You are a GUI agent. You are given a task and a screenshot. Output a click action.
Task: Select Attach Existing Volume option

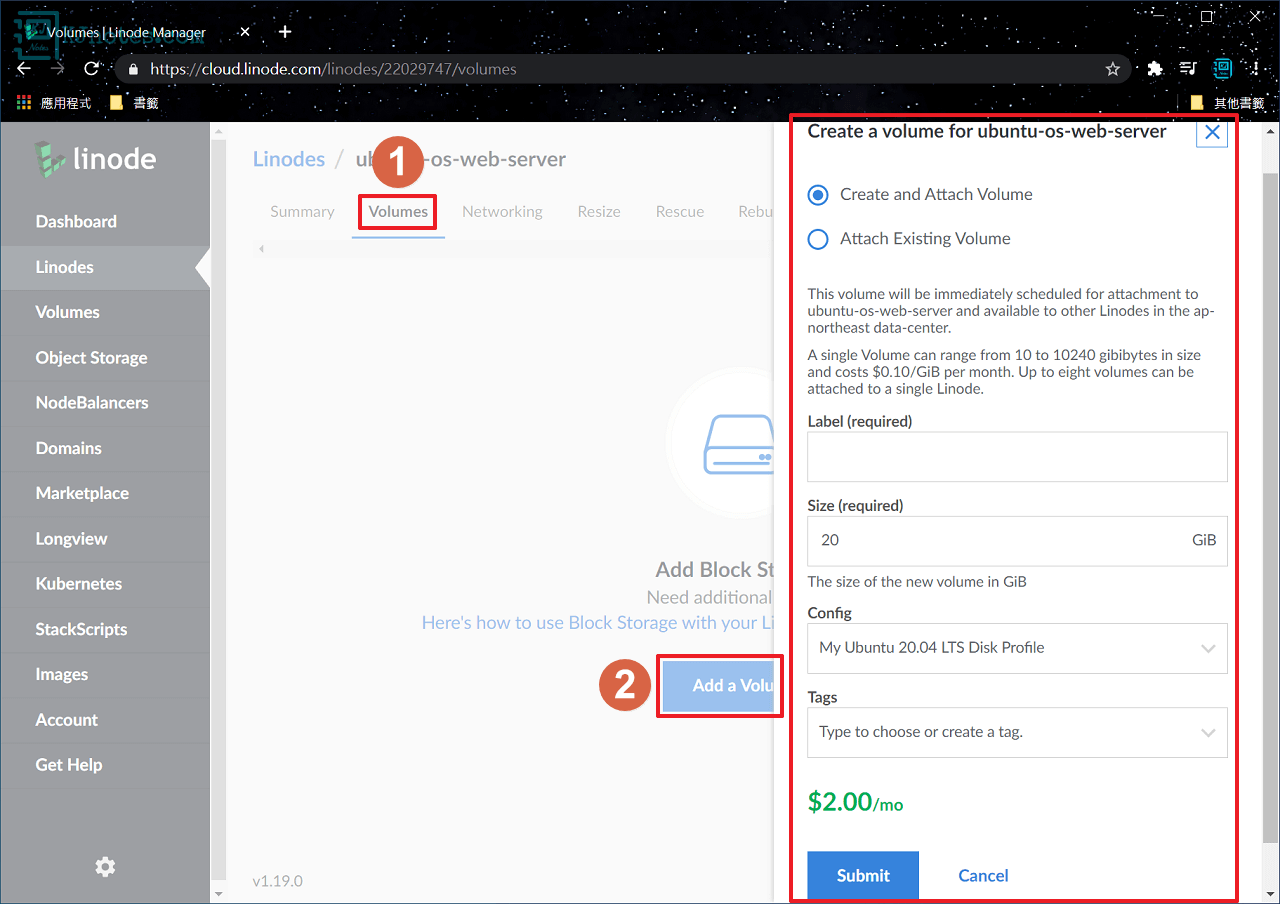[x=818, y=239]
